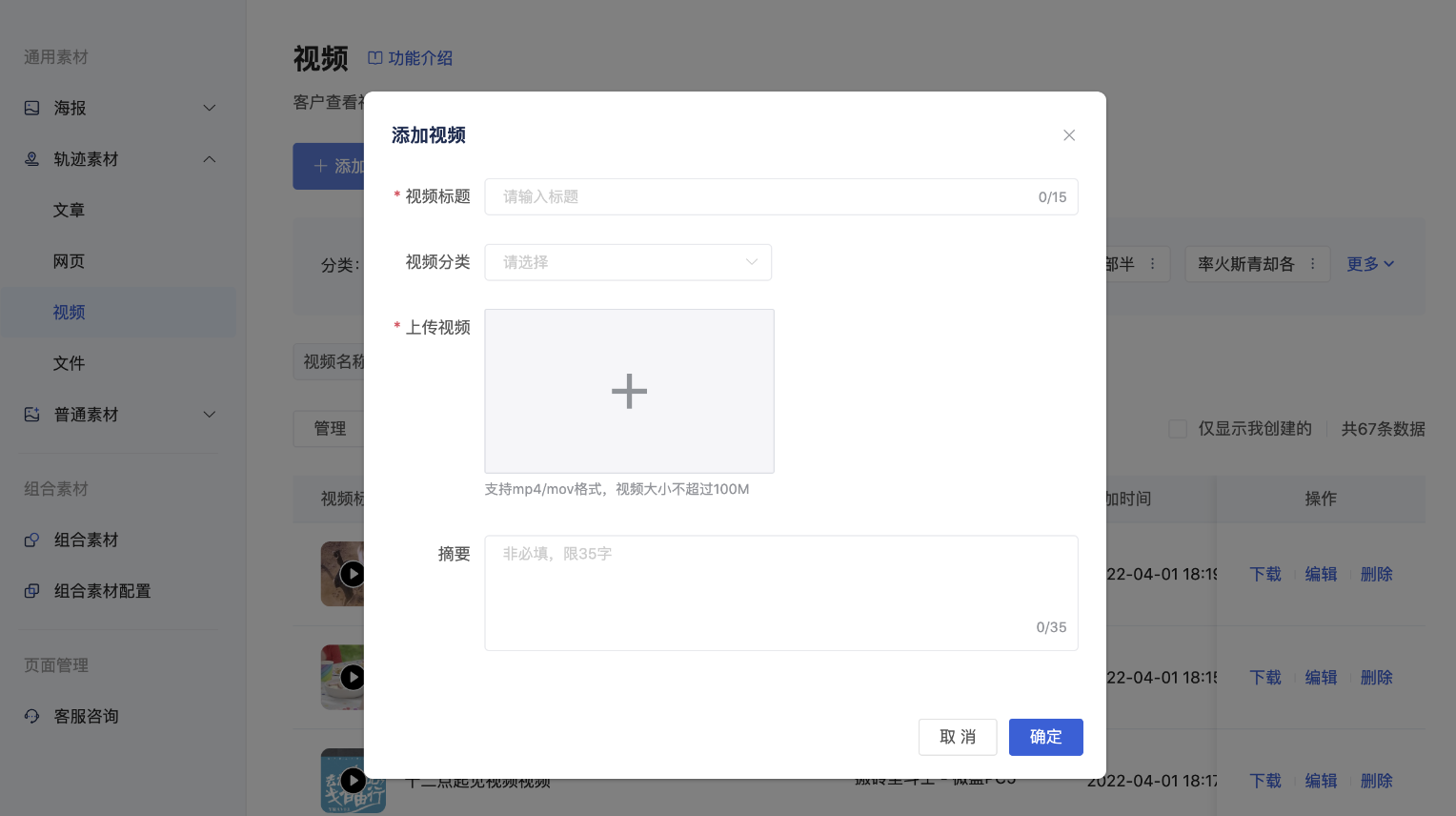Open the 功能介绍 link
This screenshot has width=1456, height=816.
tap(420, 58)
